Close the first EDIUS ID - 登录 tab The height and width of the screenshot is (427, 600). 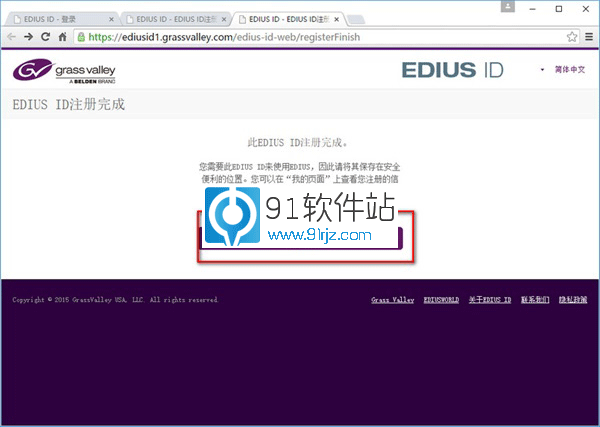pos(113,18)
